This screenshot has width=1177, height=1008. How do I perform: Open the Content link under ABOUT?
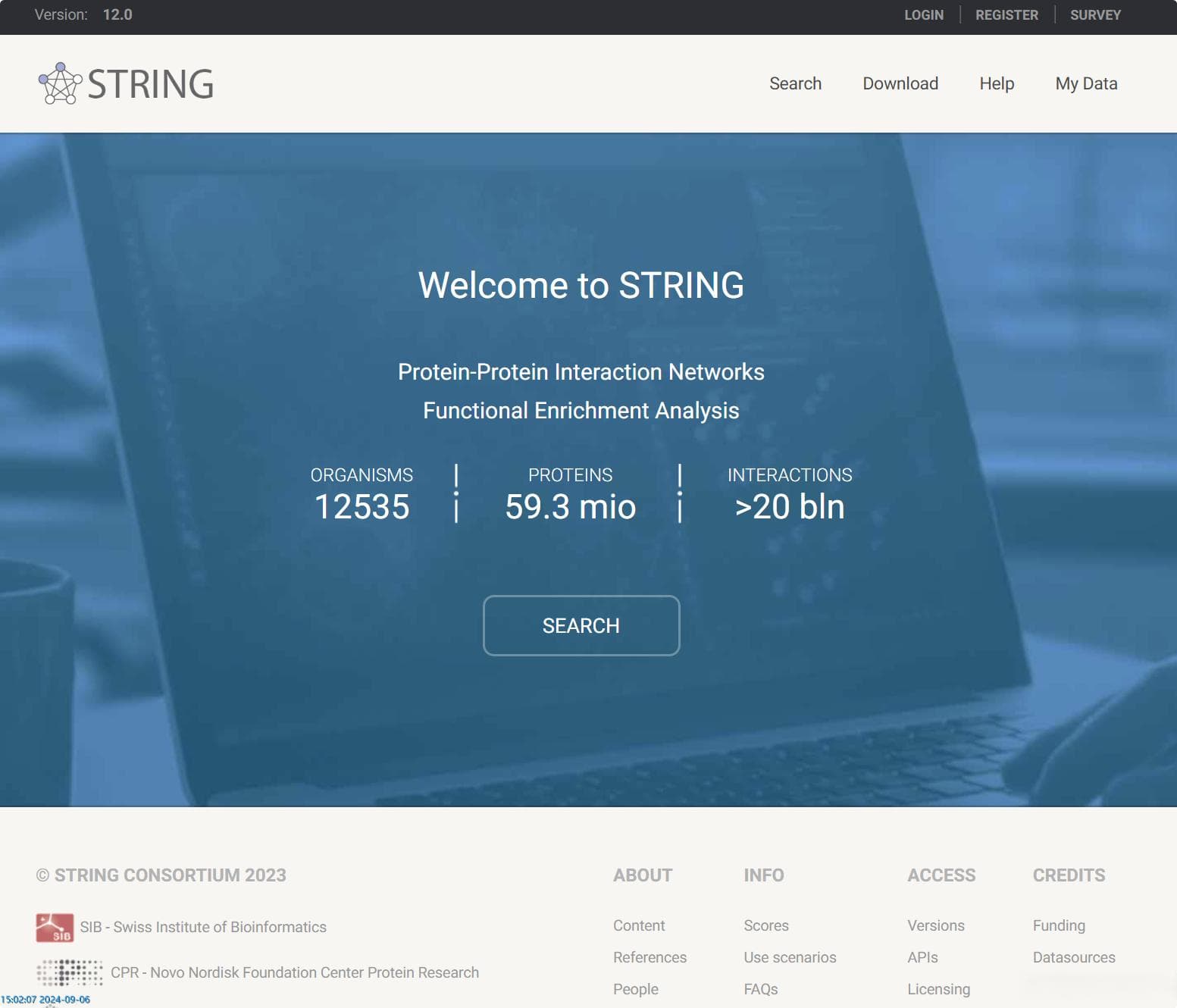point(639,925)
